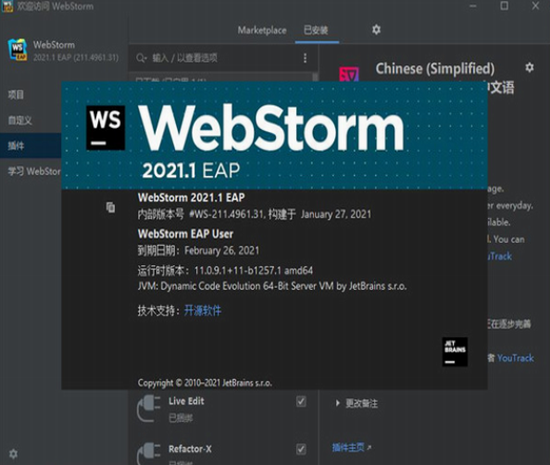Toggle the Live Edit plugin checkbox
The image size is (550, 465).
[x=301, y=402]
